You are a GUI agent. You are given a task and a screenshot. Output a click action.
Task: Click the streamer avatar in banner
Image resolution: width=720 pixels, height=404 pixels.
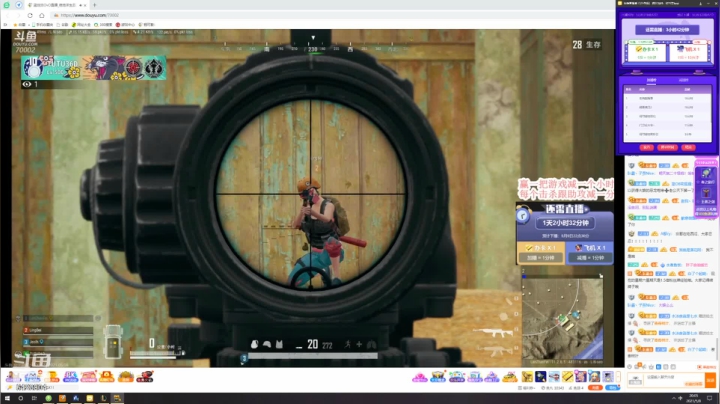33,68
